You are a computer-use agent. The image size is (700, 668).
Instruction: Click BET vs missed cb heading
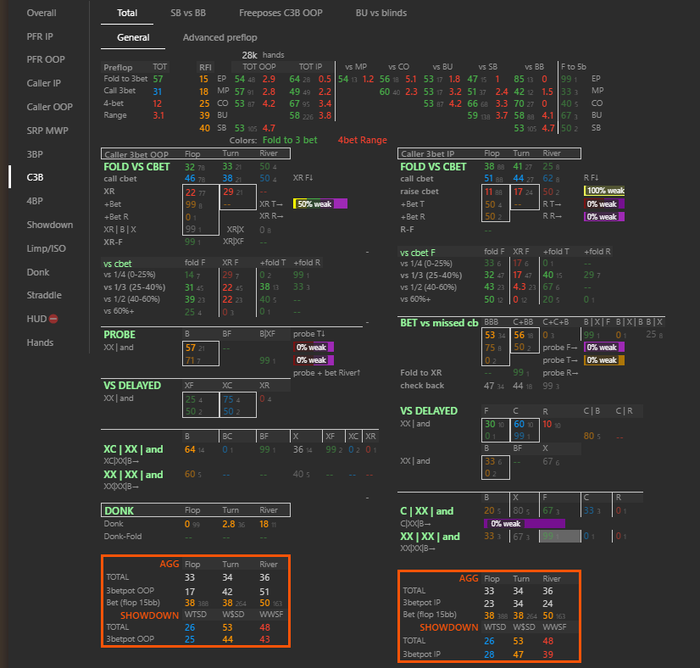[x=439, y=323]
